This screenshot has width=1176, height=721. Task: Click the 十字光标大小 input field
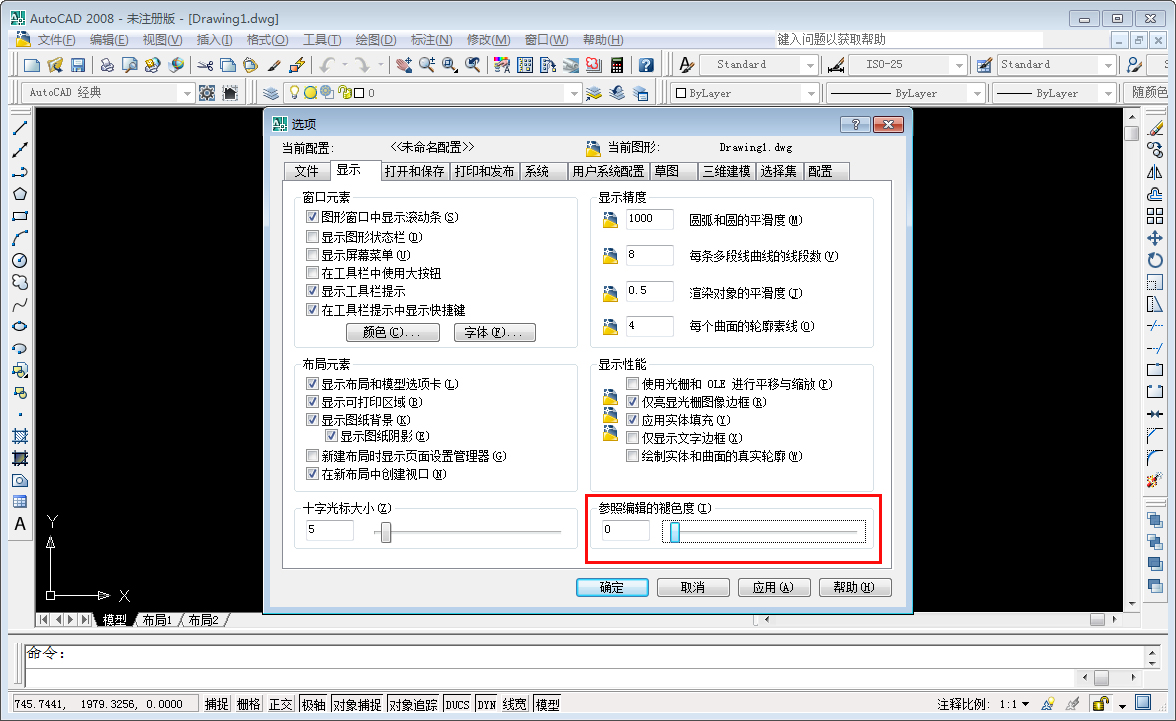(x=330, y=530)
